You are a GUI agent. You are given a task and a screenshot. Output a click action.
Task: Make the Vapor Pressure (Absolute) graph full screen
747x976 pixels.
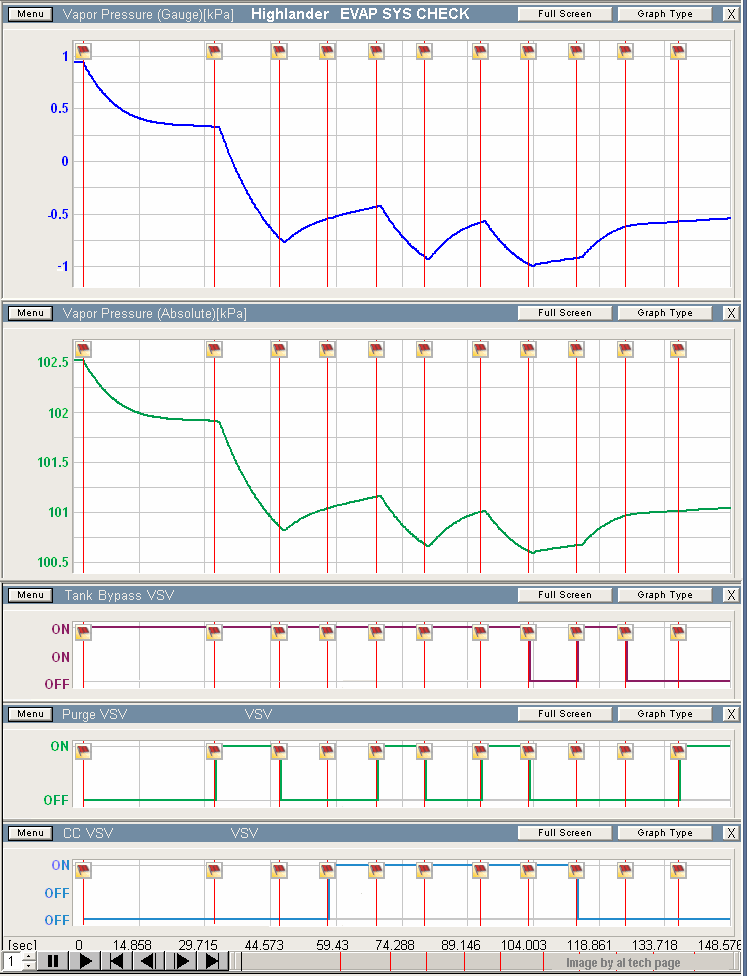[564, 313]
